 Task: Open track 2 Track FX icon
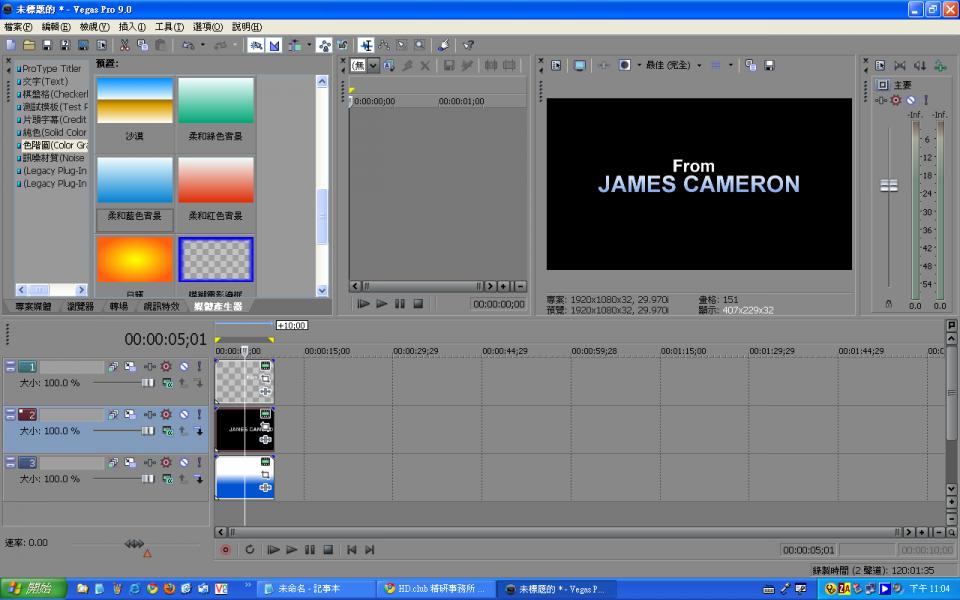pyautogui.click(x=166, y=414)
